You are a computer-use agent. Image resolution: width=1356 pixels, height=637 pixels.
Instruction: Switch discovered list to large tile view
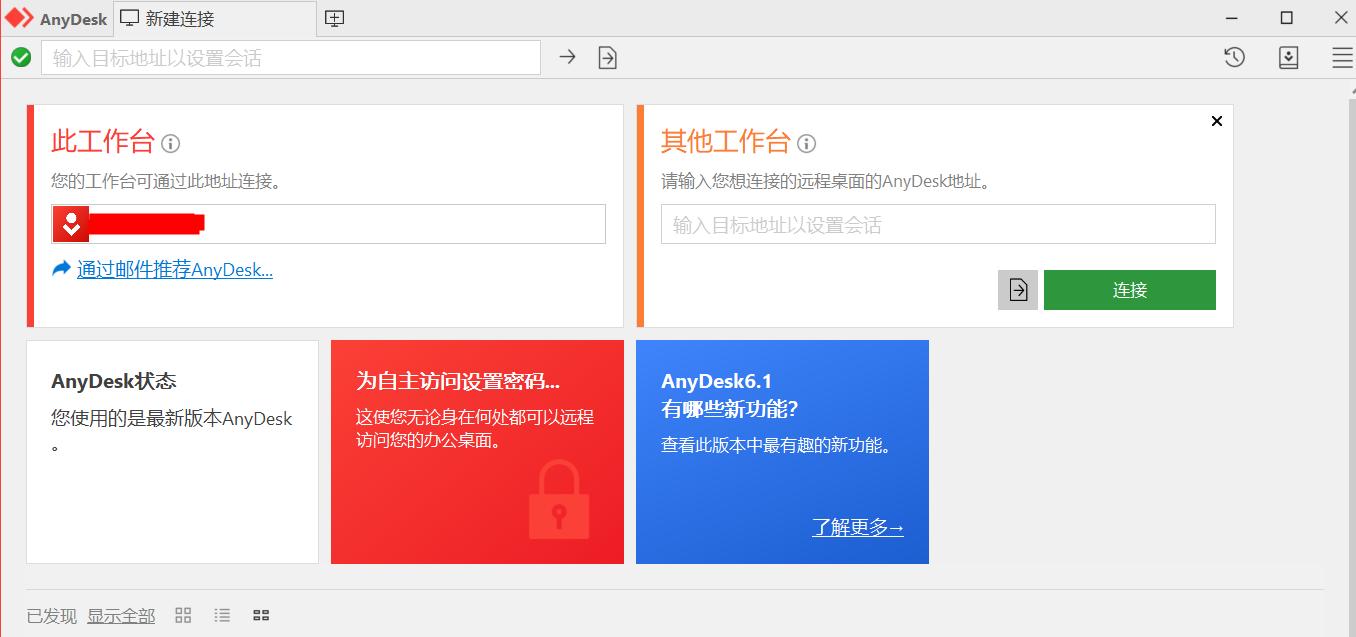(183, 615)
